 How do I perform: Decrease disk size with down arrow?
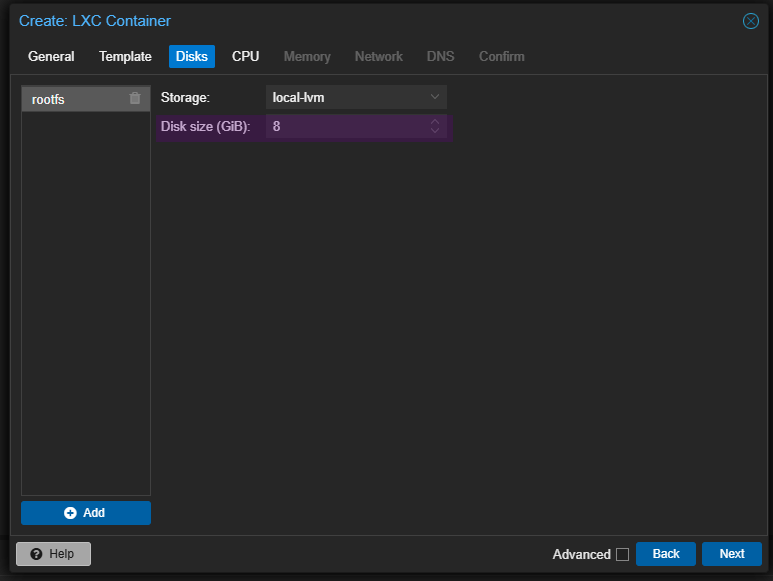[x=435, y=131]
